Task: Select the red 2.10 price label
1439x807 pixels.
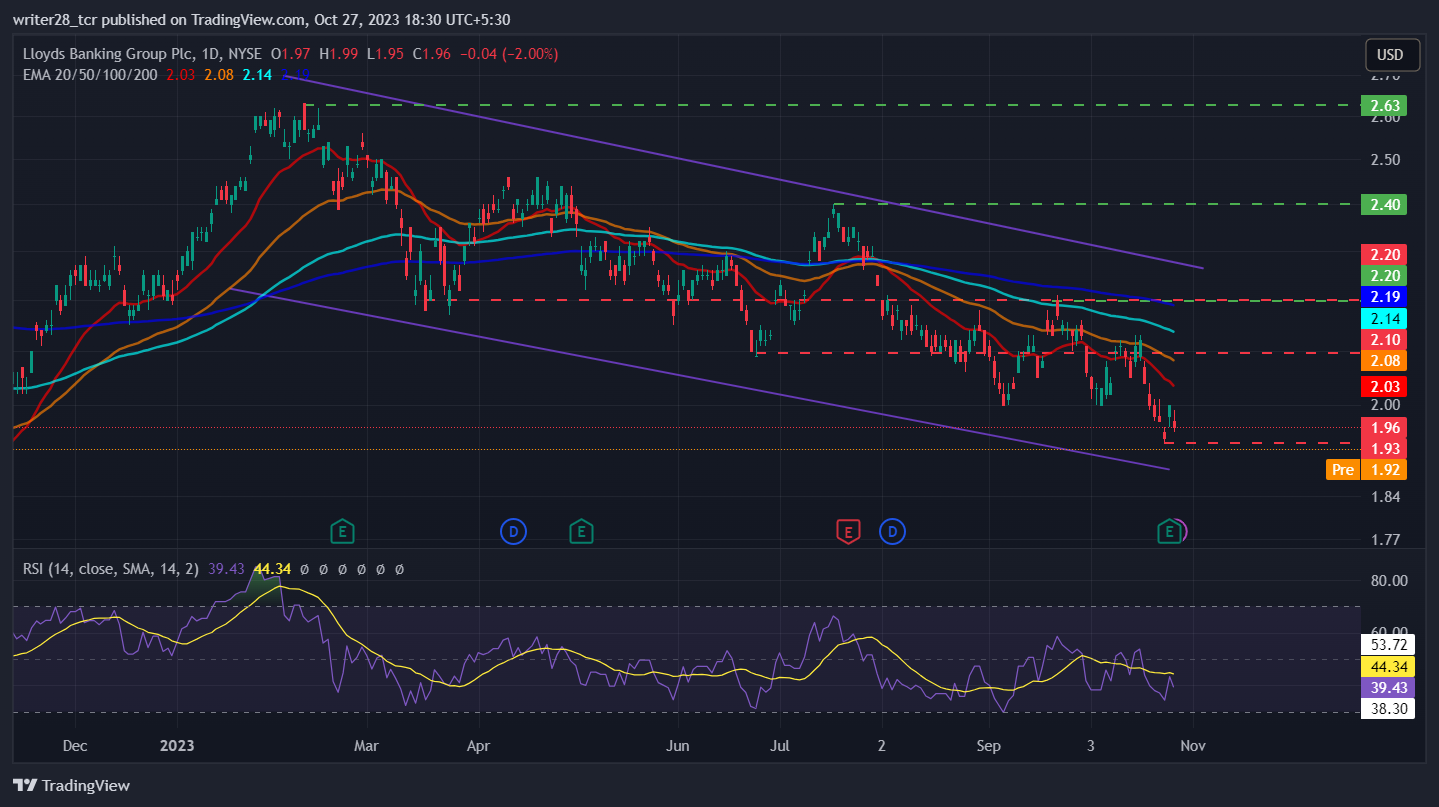Action: click(1384, 340)
